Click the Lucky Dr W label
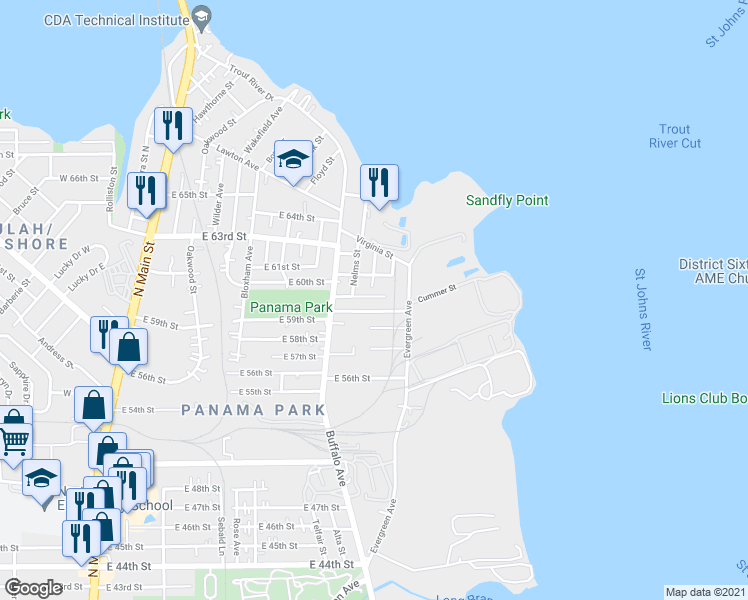Viewport: 748px width, 600px height. (72, 262)
